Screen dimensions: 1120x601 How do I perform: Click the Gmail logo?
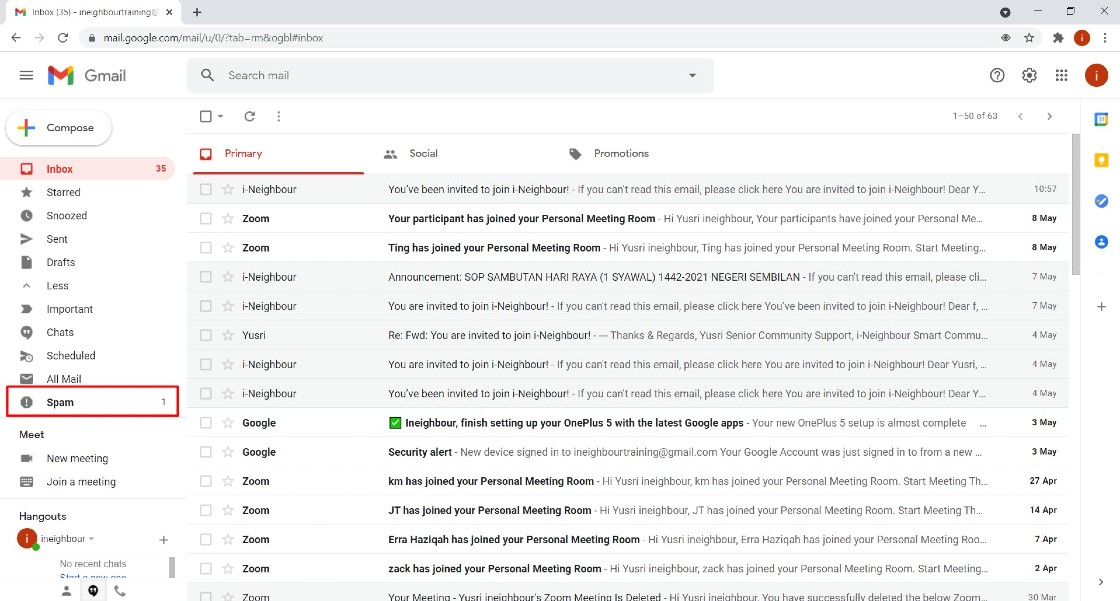[x=86, y=75]
